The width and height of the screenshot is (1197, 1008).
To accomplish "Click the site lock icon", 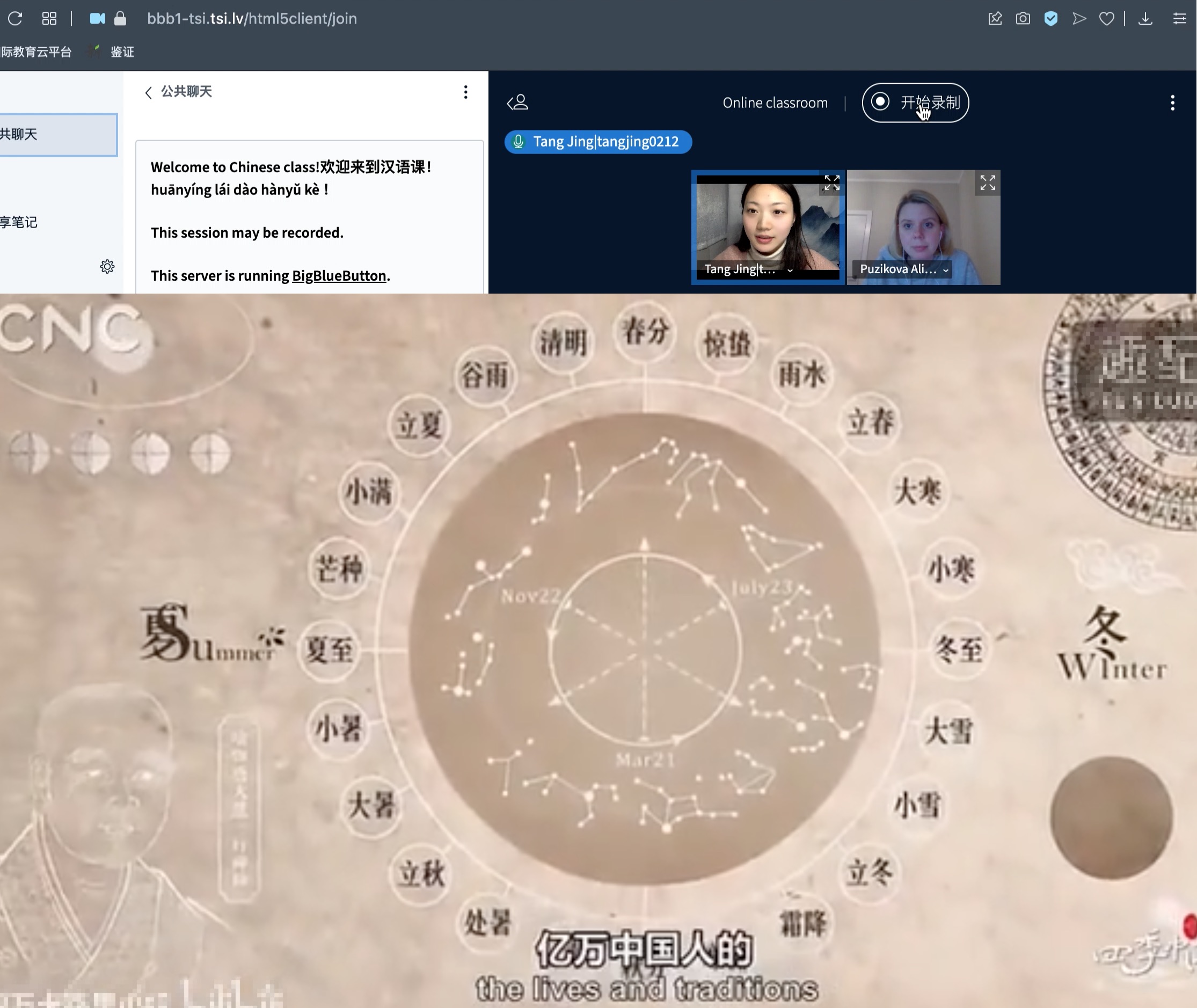I will [x=120, y=18].
